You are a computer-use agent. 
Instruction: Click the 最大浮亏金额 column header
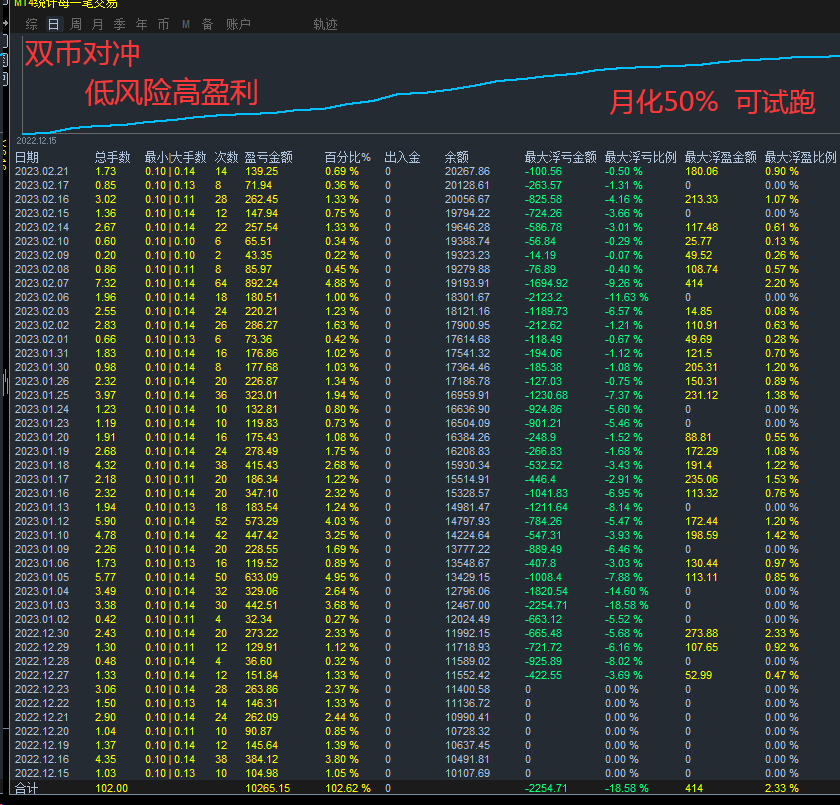[x=560, y=157]
